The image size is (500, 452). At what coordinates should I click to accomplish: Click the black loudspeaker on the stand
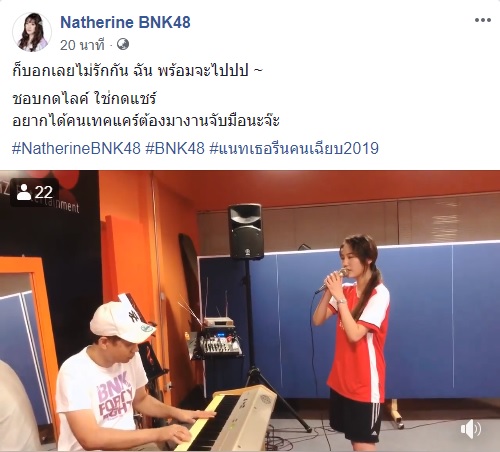point(246,232)
